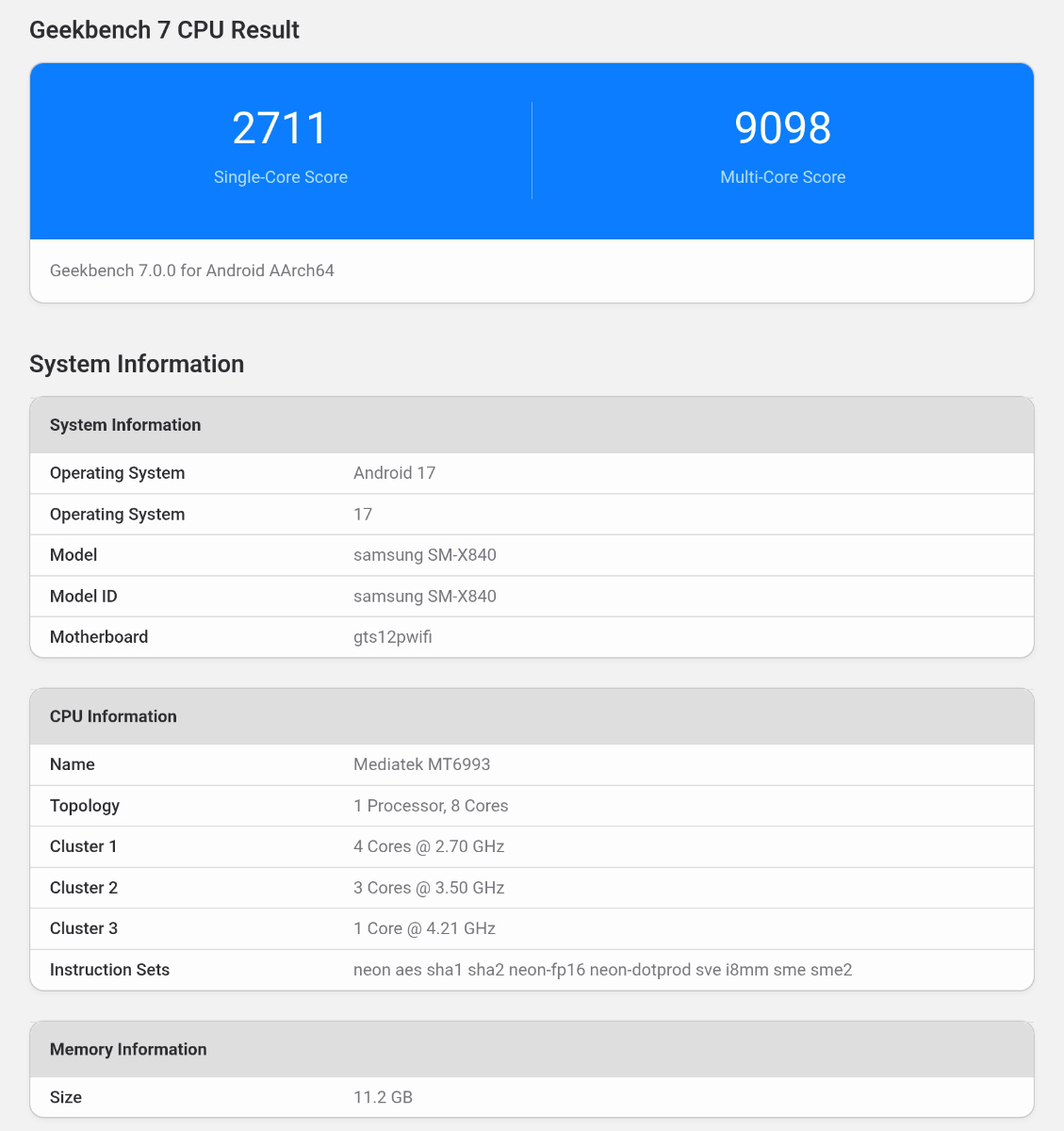Click the Cluster 2 label
The height and width of the screenshot is (1131, 1064).
[84, 888]
